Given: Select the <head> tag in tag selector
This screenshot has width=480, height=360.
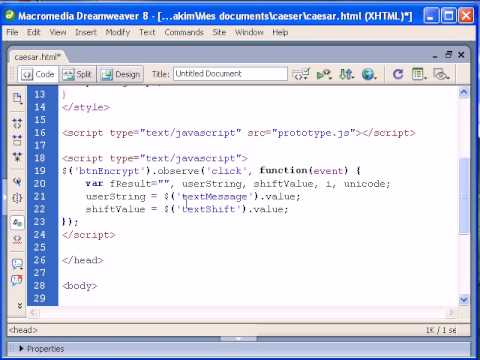Looking at the screenshot, I should point(23,330).
